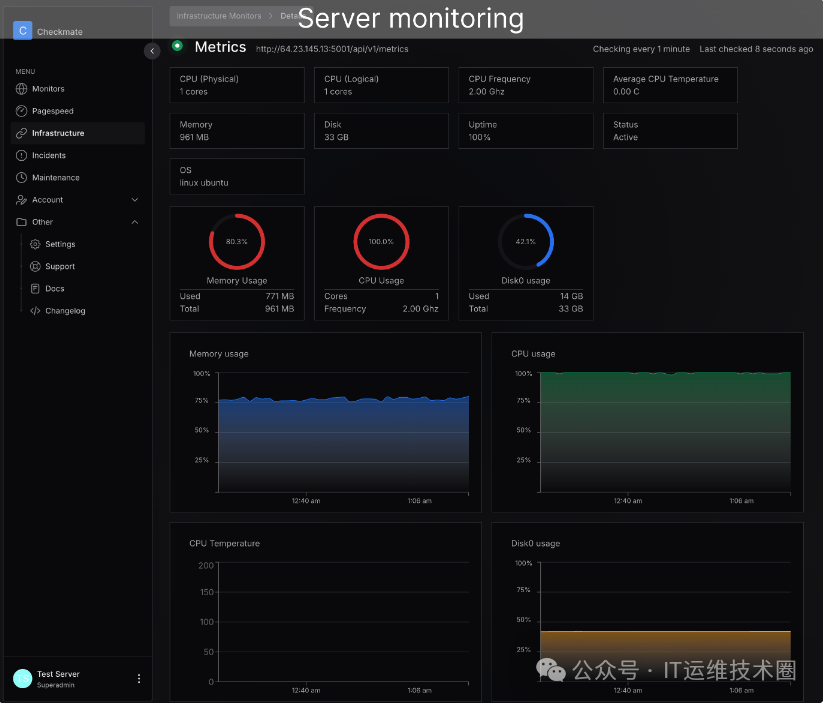Select the Infrastructure menu item
Screen dimensions: 823x703
[x=77, y=133]
